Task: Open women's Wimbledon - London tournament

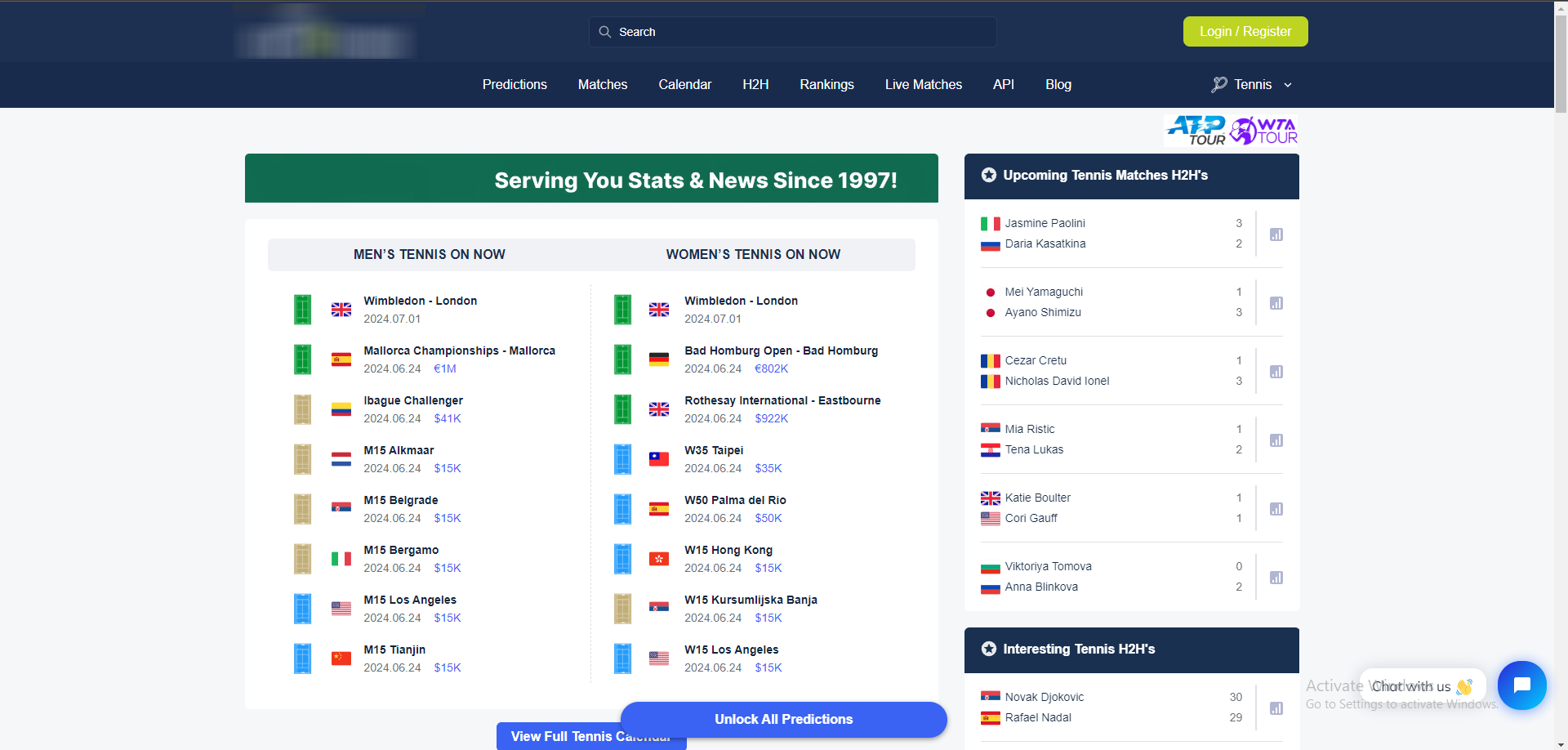Action: [x=742, y=301]
